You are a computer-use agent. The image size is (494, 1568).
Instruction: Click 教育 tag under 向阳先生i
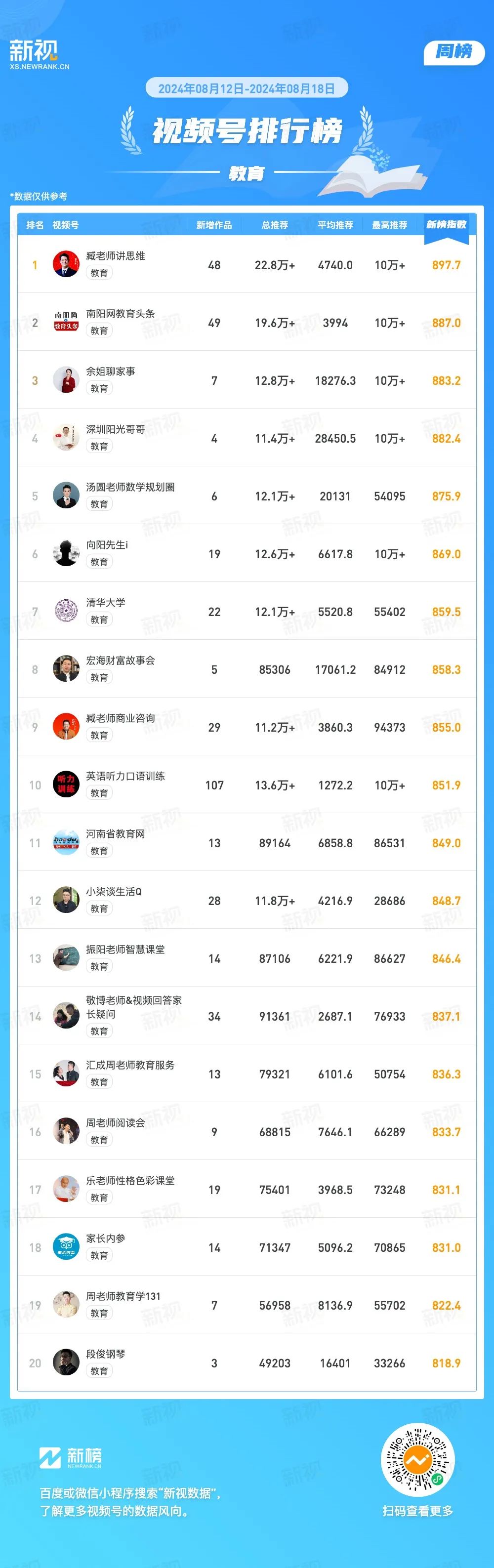(x=99, y=562)
